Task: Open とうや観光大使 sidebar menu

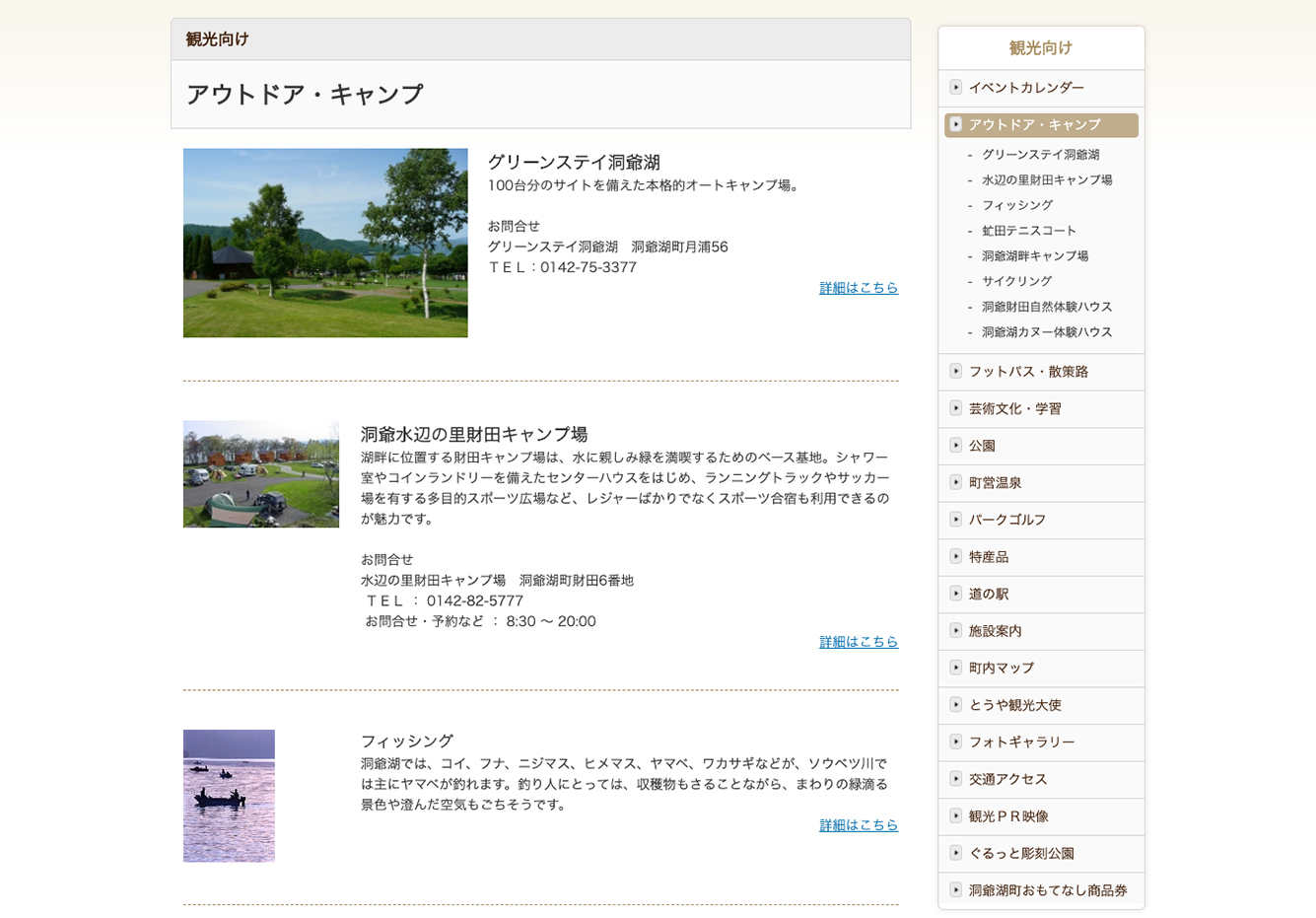Action: point(1041,705)
